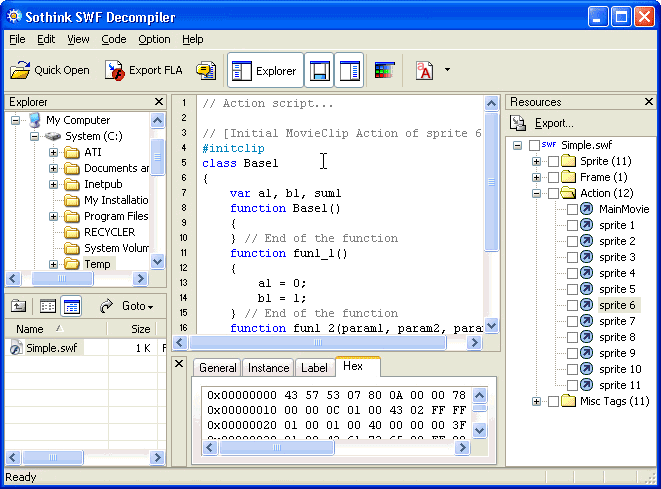The image size is (661, 489).
Task: Check the Misc Tags (11) checkbox
Action: 554,402
